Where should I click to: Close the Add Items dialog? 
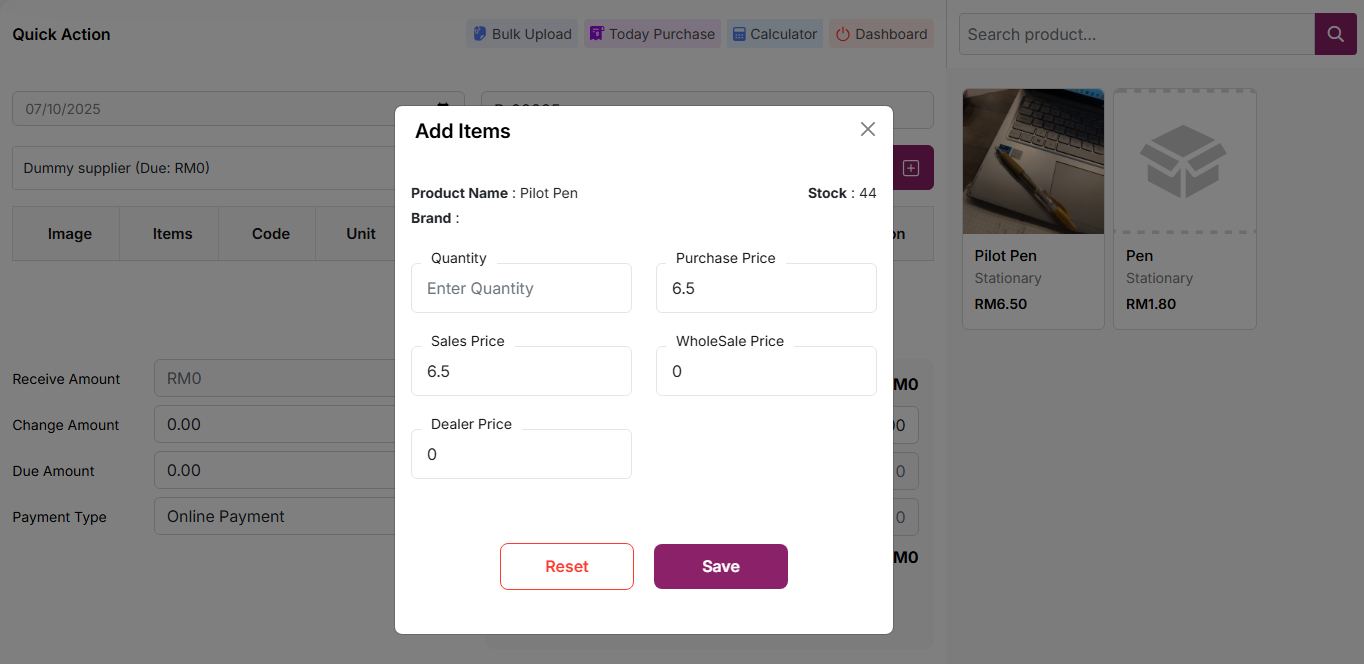tap(868, 129)
